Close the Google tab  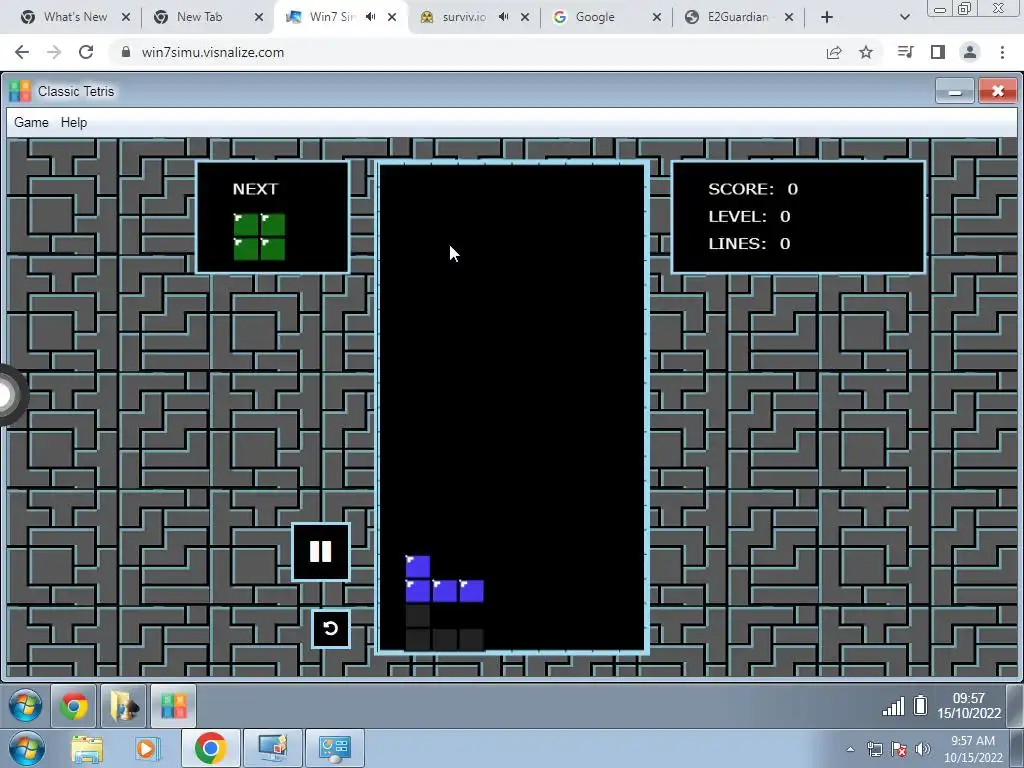[657, 17]
